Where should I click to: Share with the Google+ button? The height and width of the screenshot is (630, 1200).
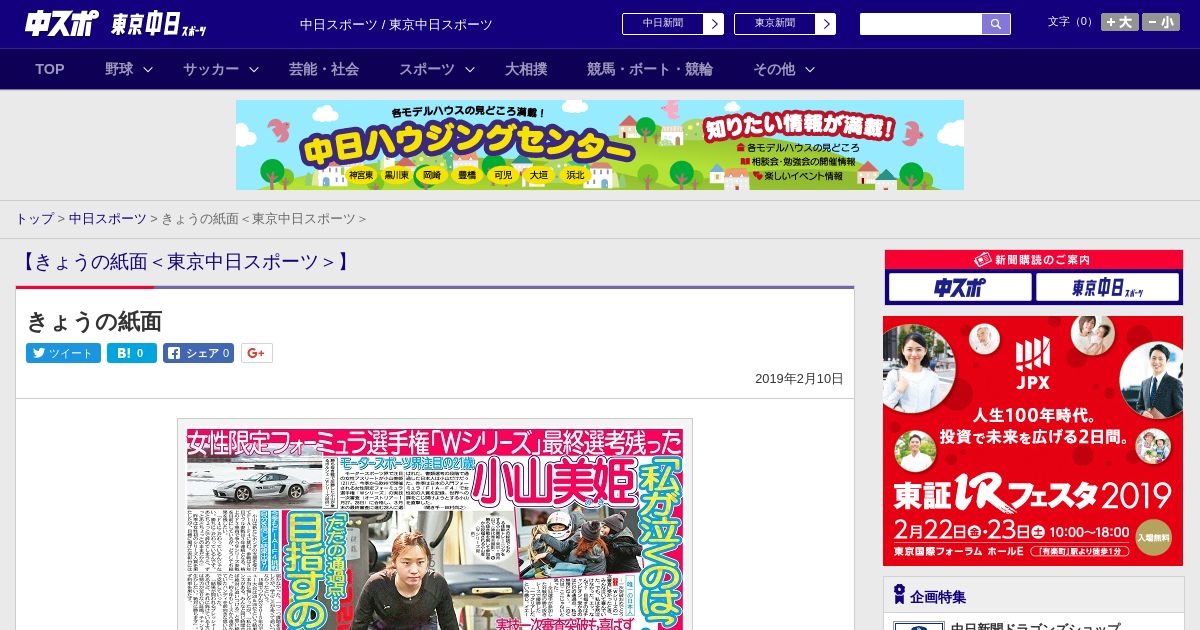point(257,353)
